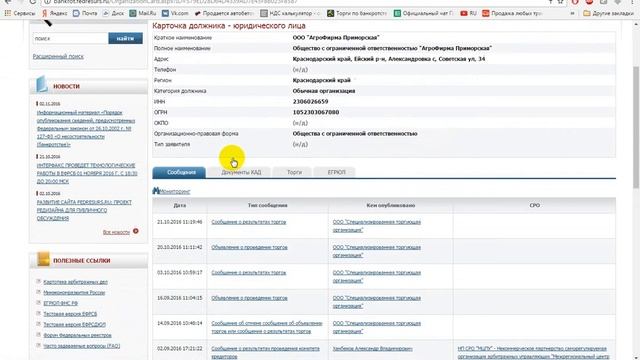Click the Мониторинг binoculars icon
Viewport: 640px width, 360px height.
[156, 191]
